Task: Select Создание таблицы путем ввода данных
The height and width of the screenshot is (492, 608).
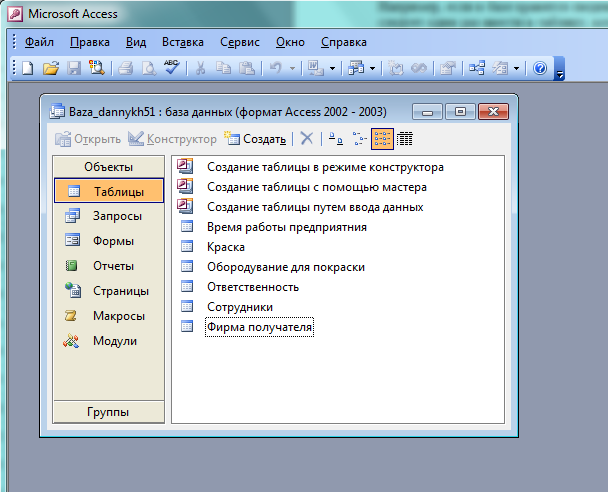Action: (x=301, y=207)
